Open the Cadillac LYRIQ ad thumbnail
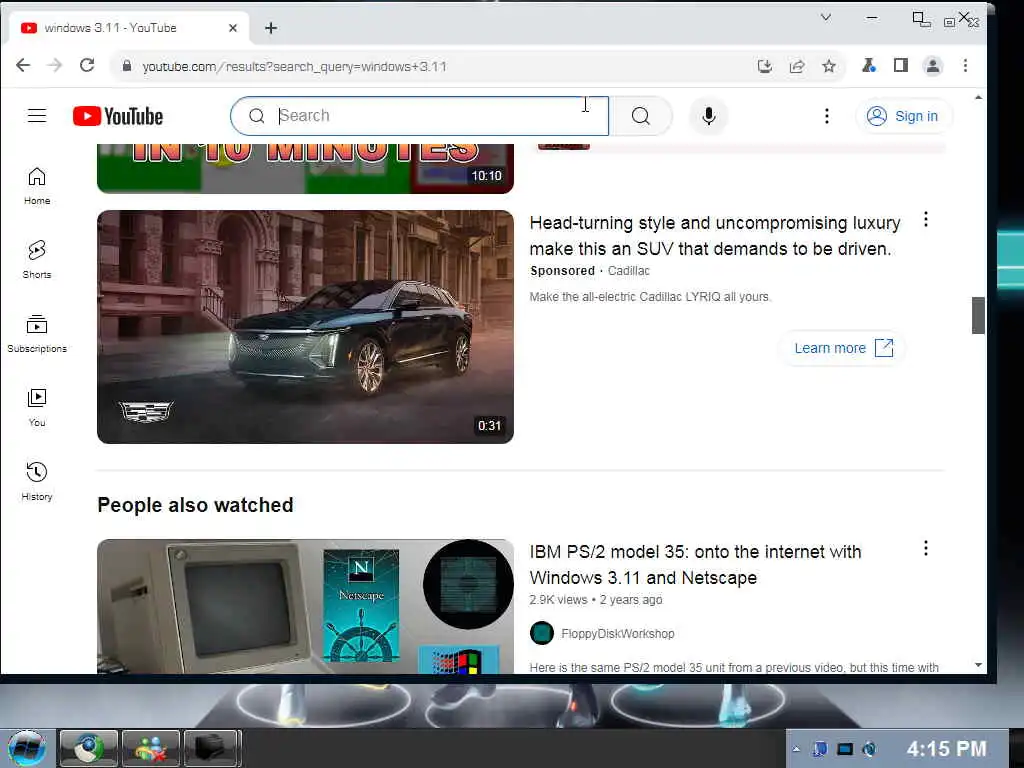This screenshot has width=1024, height=768. 305,327
